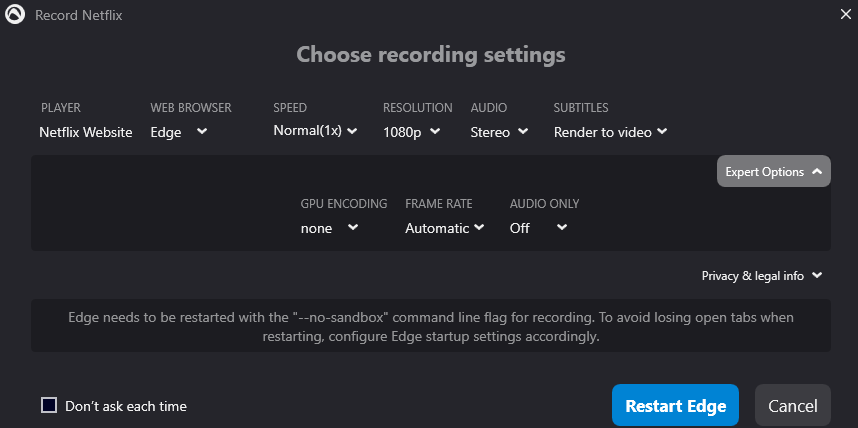This screenshot has width=858, height=428.
Task: Click the no-sandbox restart notice text
Action: [x=431, y=326]
